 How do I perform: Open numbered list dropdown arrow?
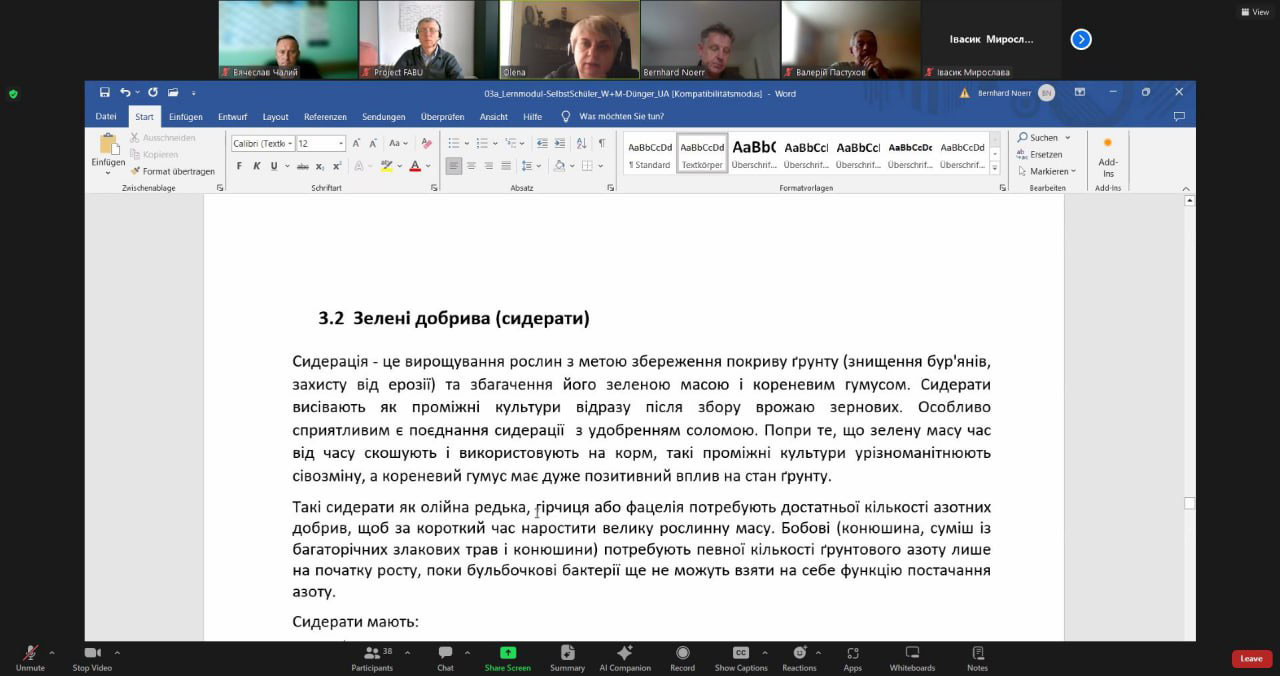tap(495, 143)
